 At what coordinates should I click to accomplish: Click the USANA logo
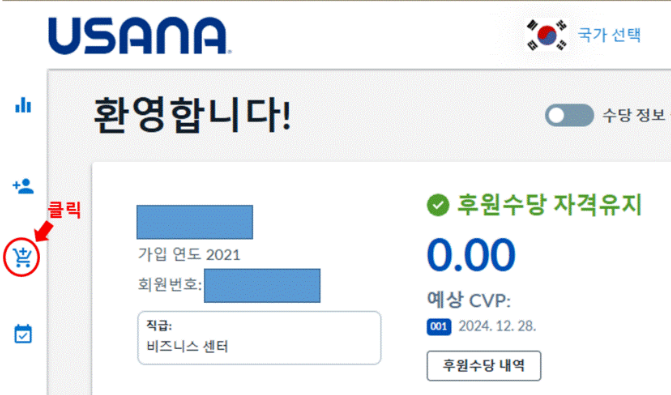click(140, 36)
